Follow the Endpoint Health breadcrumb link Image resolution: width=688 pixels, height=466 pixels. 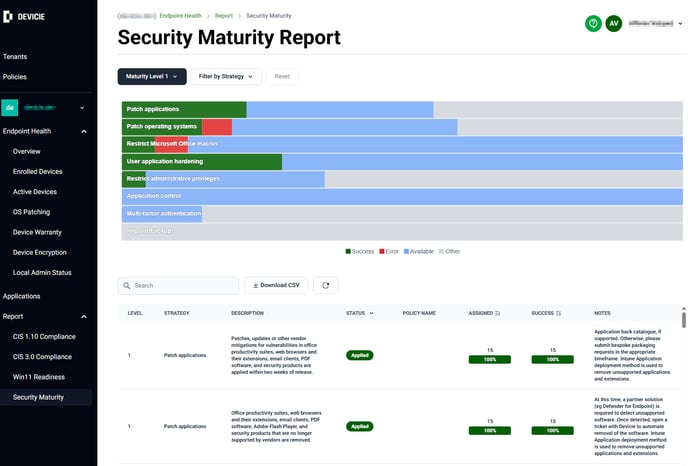pos(180,16)
